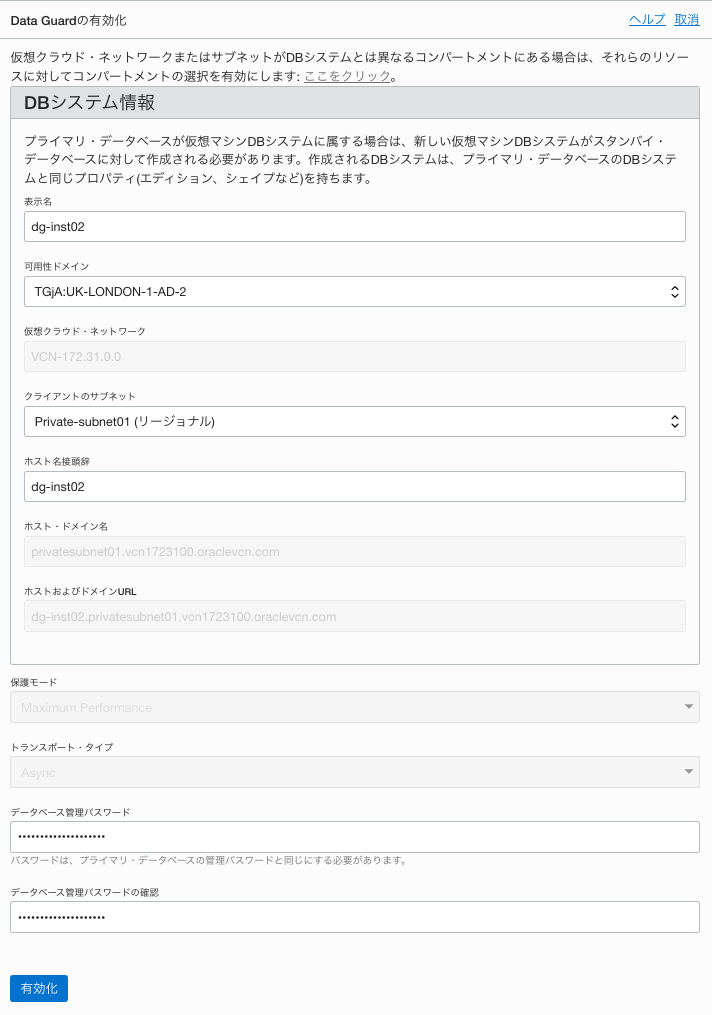This screenshot has width=712, height=1015.
Task: Open the トランスポート・タイプ dropdown arrow
Action: click(688, 772)
